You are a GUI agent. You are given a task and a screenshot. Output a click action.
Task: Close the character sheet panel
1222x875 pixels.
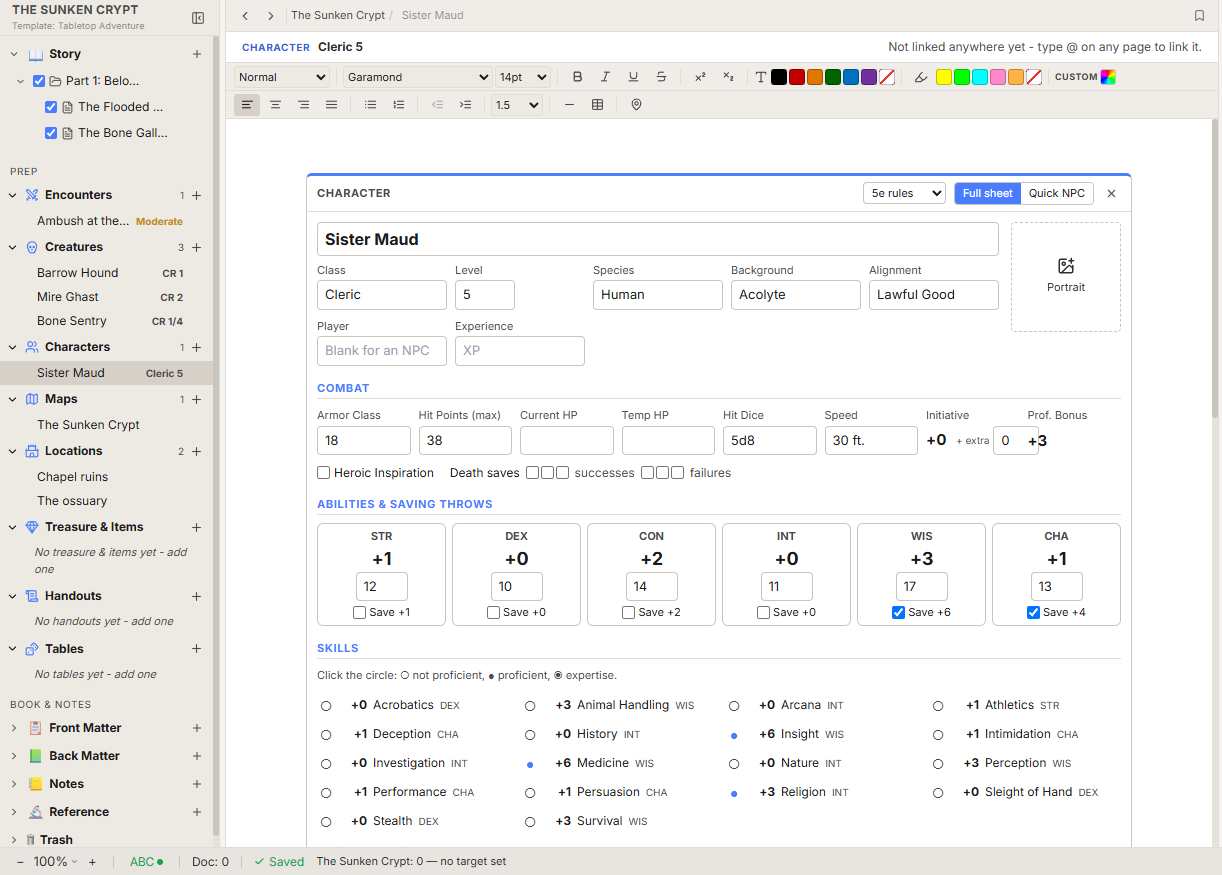click(x=1111, y=193)
